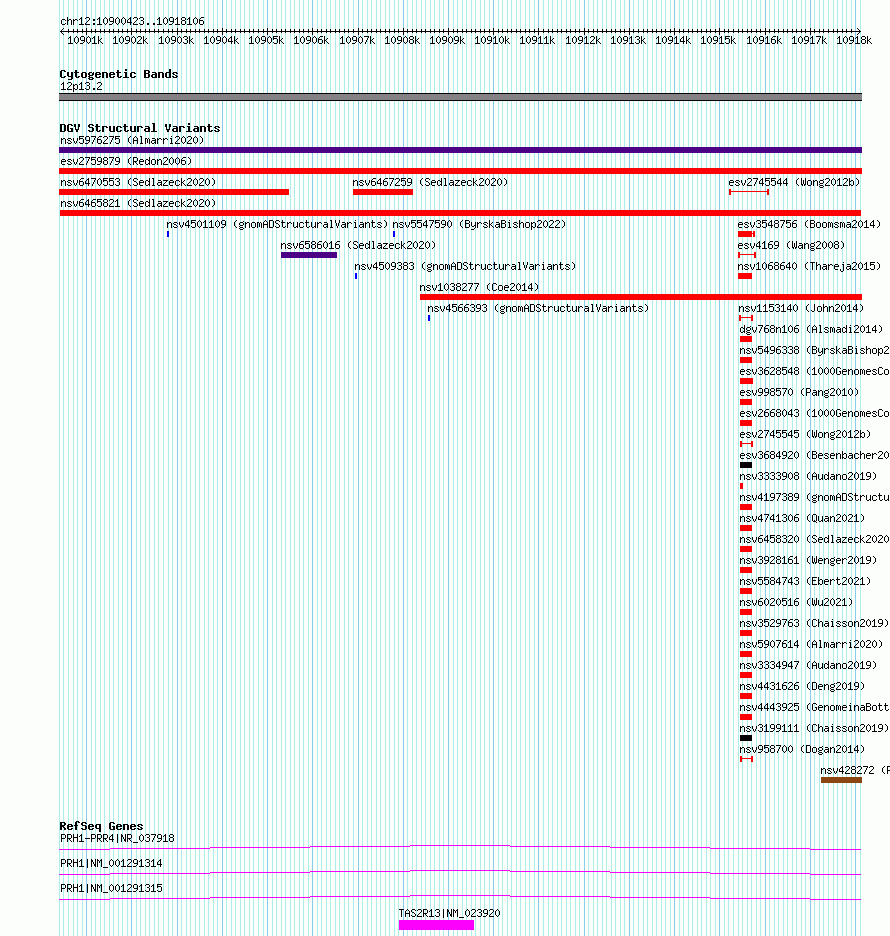Click the 10915k ruler position
Image resolution: width=890 pixels, height=936 pixels.
[717, 40]
